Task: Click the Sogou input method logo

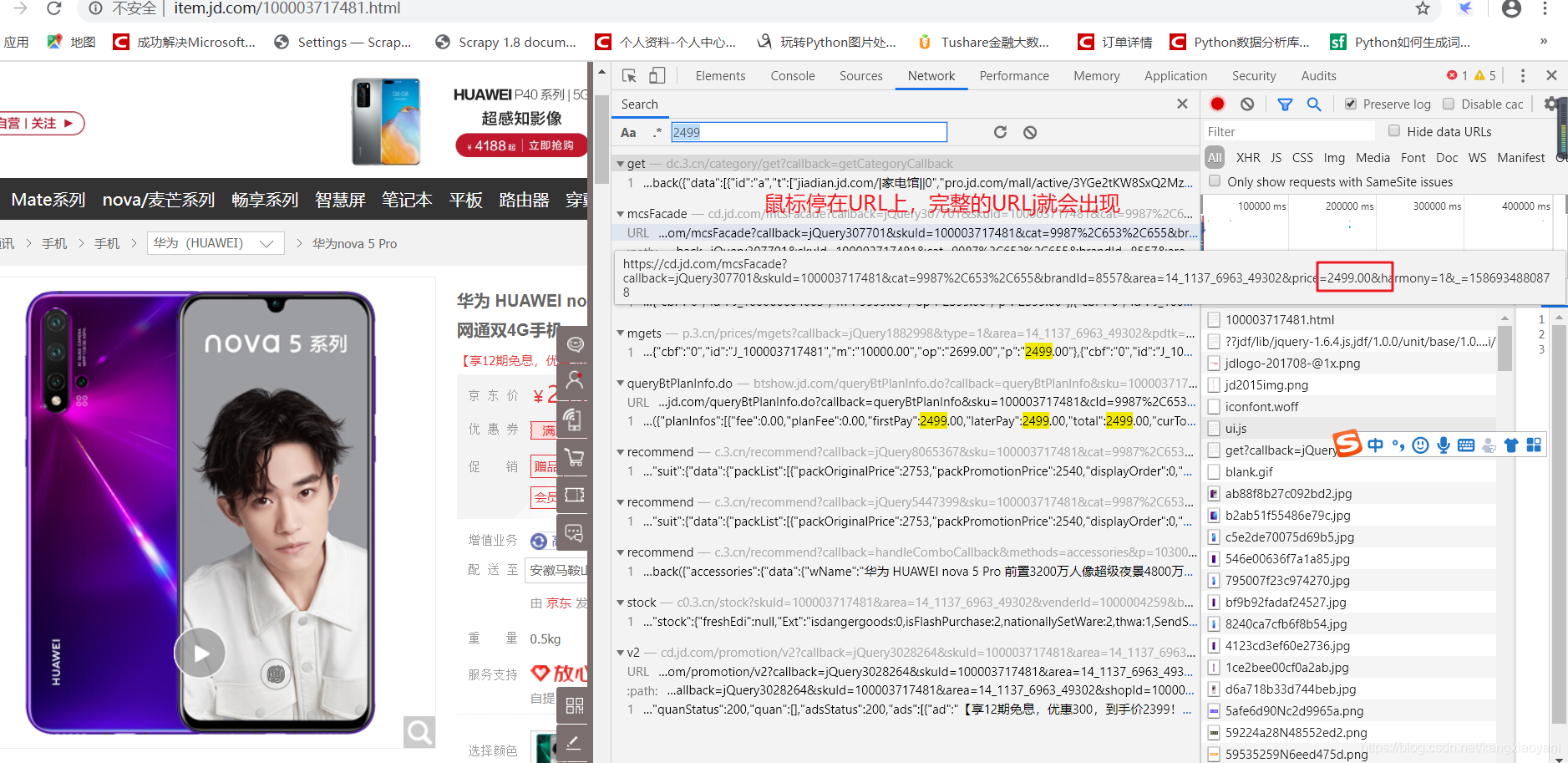Action: pyautogui.click(x=1347, y=443)
